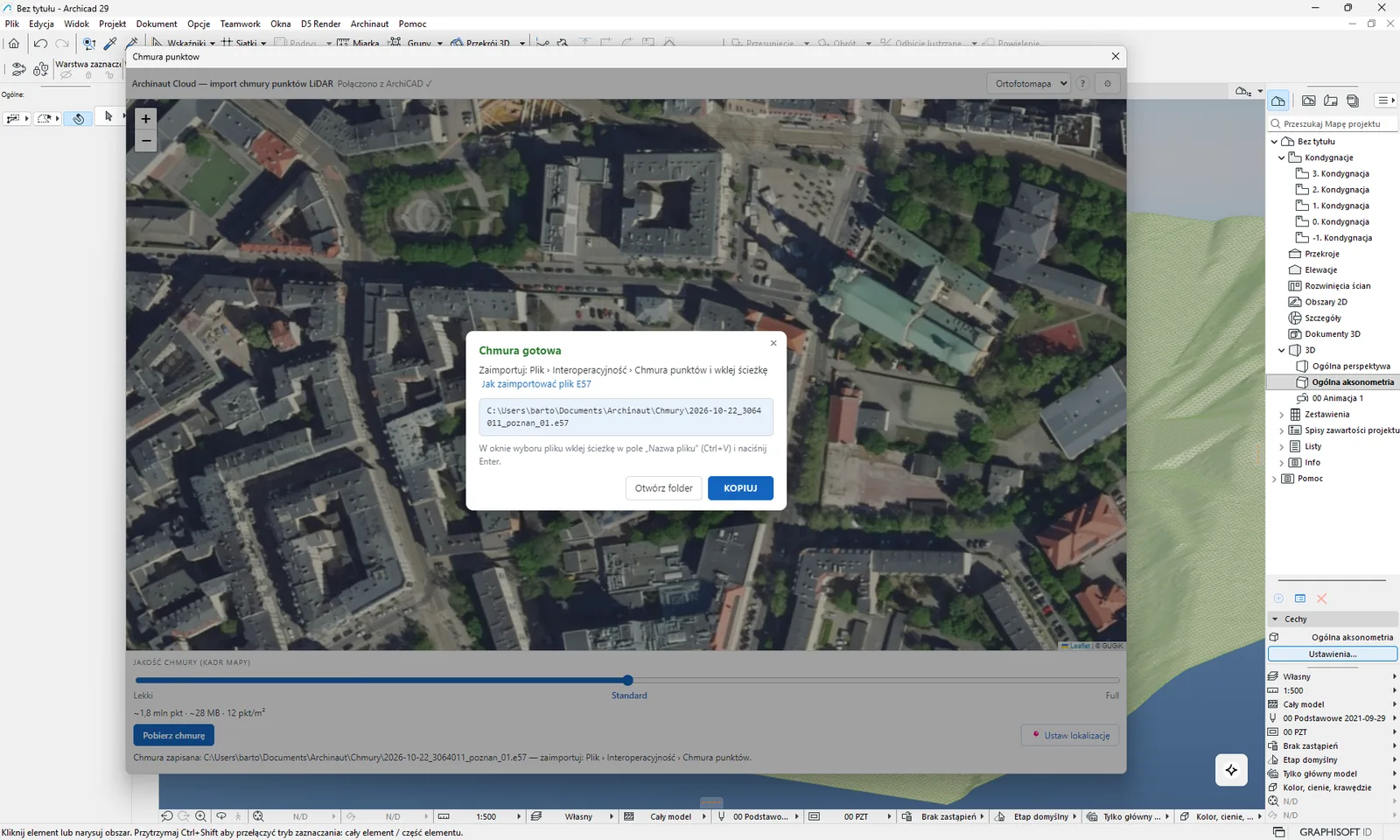This screenshot has height=840, width=1400.
Task: Click the red delete X icon in Navigator
Action: pos(1322,598)
